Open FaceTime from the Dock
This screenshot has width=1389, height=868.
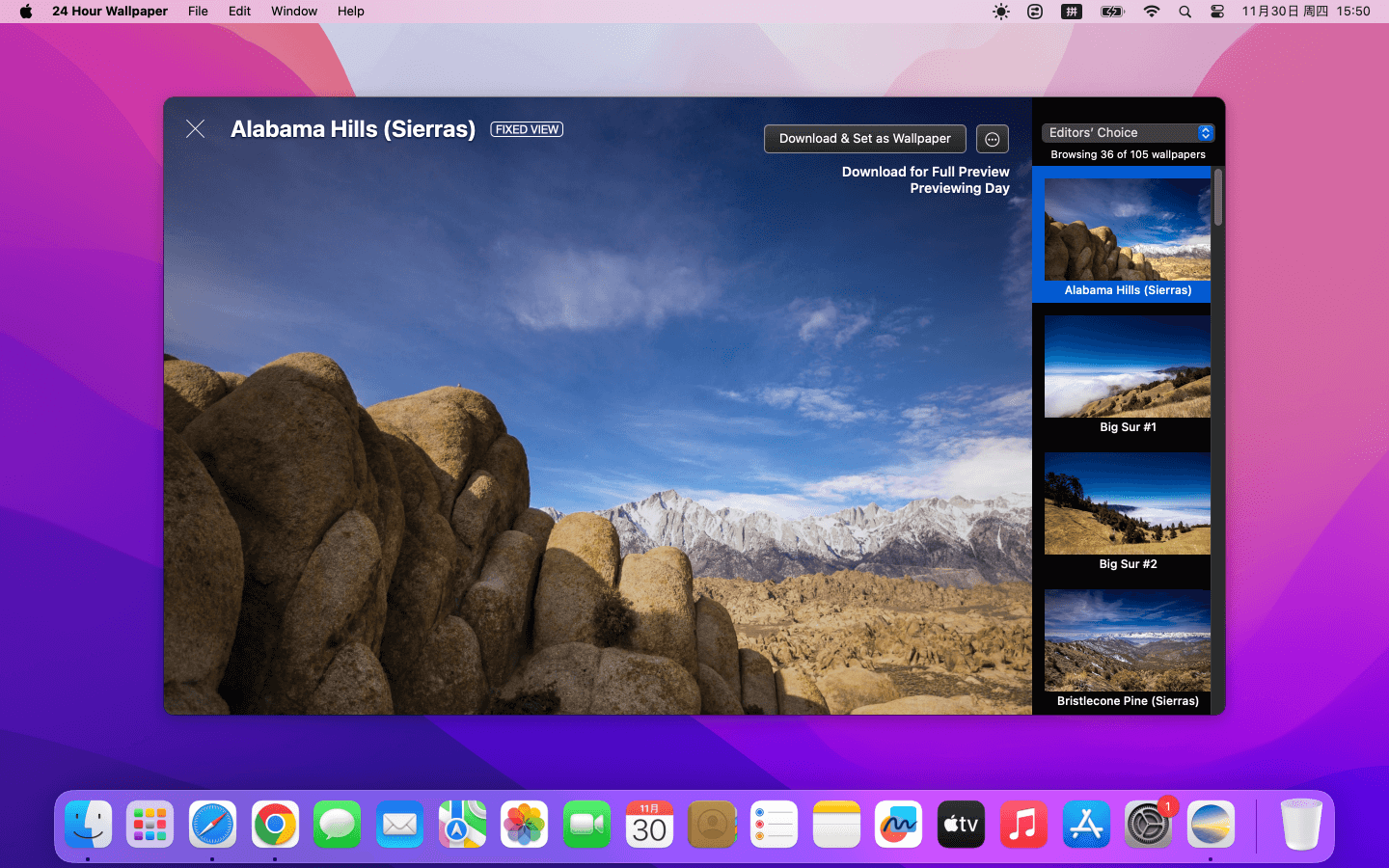[x=586, y=825]
